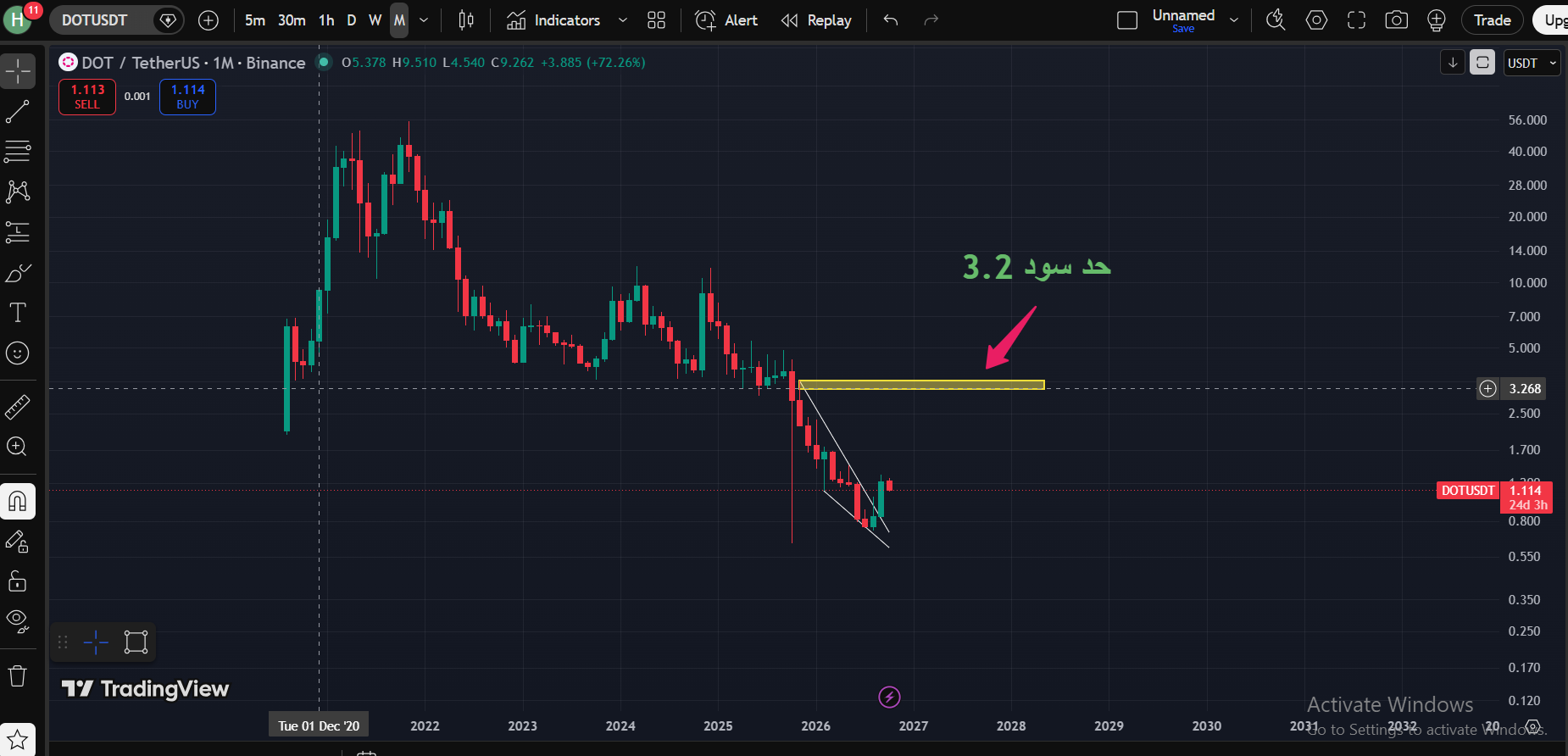This screenshot has width=1568, height=756.
Task: Open the forecasting and measurement tools
Action: tap(18, 231)
